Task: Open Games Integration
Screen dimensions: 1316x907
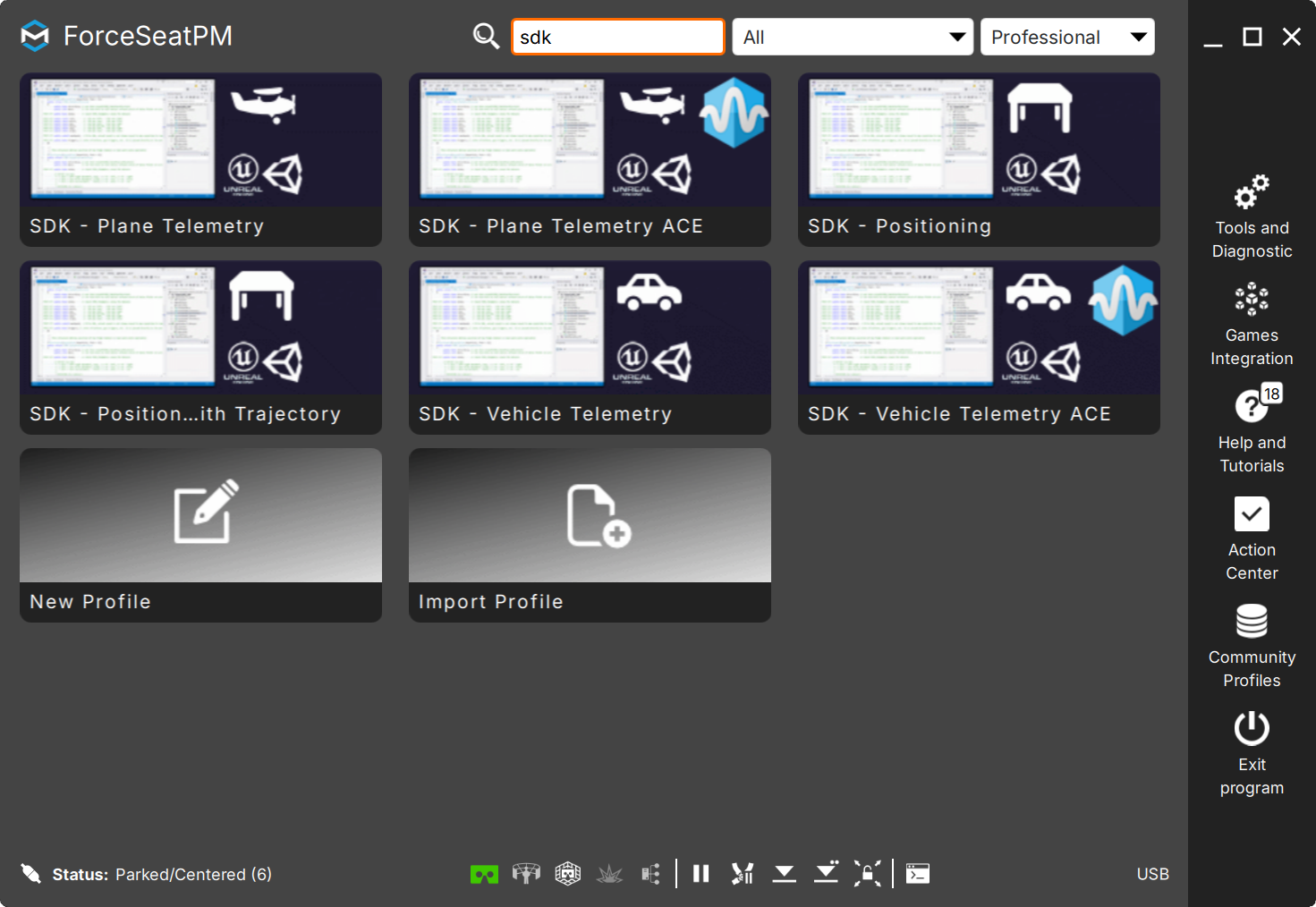Action: pos(1252,325)
